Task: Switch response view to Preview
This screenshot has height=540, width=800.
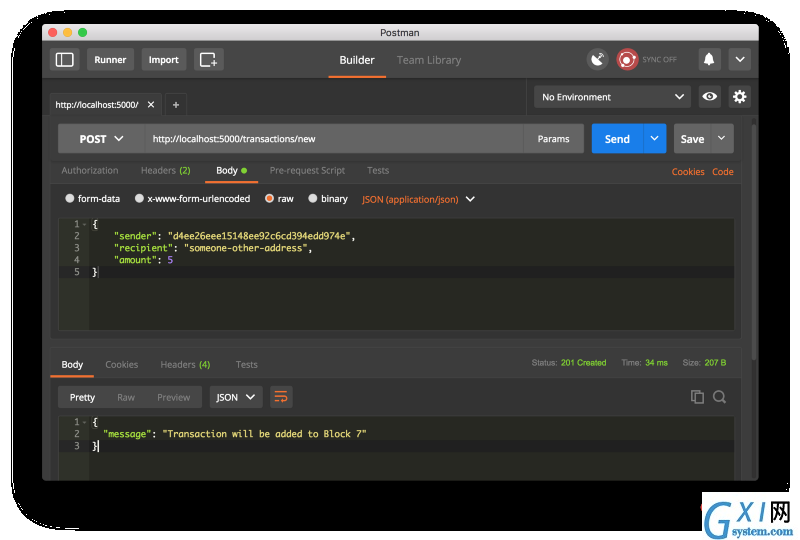Action: (173, 397)
